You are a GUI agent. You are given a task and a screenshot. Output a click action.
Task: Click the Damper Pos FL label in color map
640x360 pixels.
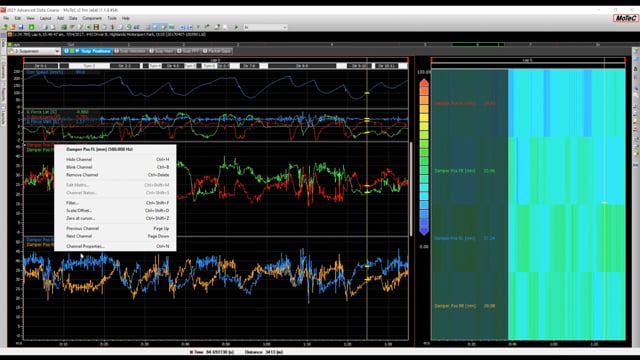[x=455, y=103]
